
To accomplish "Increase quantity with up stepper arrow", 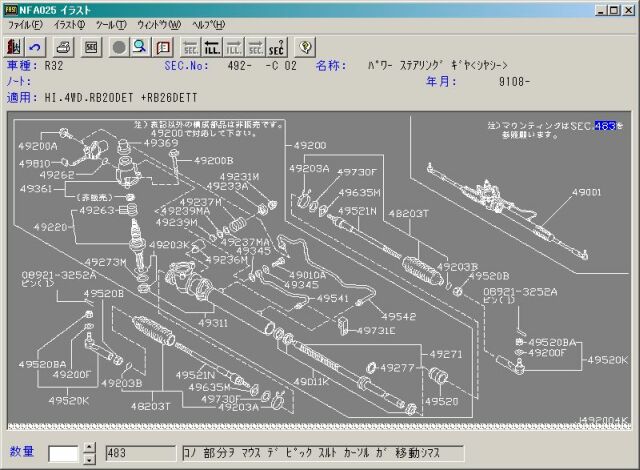I will [x=89, y=448].
